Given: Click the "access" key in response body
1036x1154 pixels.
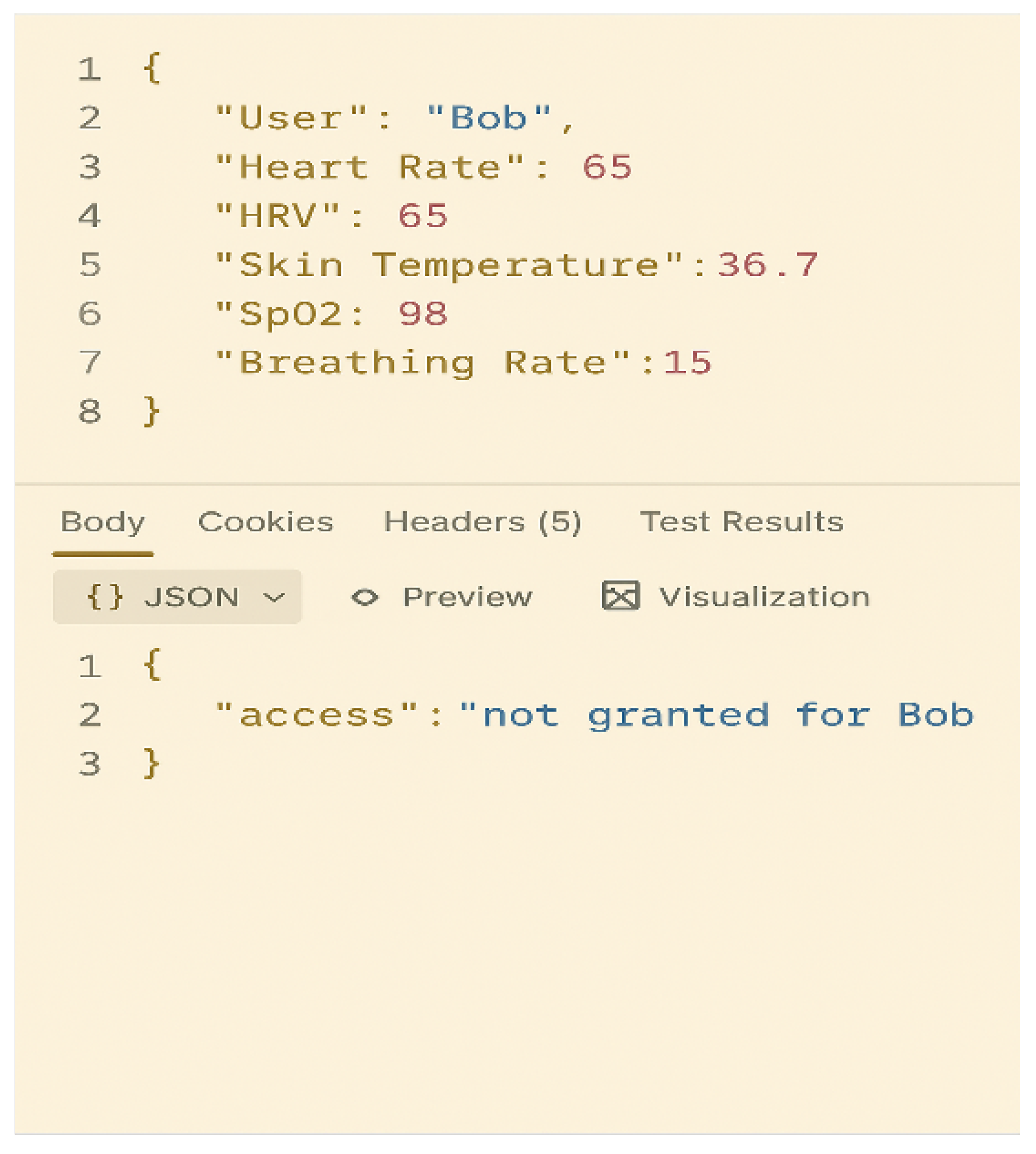Looking at the screenshot, I should (x=318, y=715).
